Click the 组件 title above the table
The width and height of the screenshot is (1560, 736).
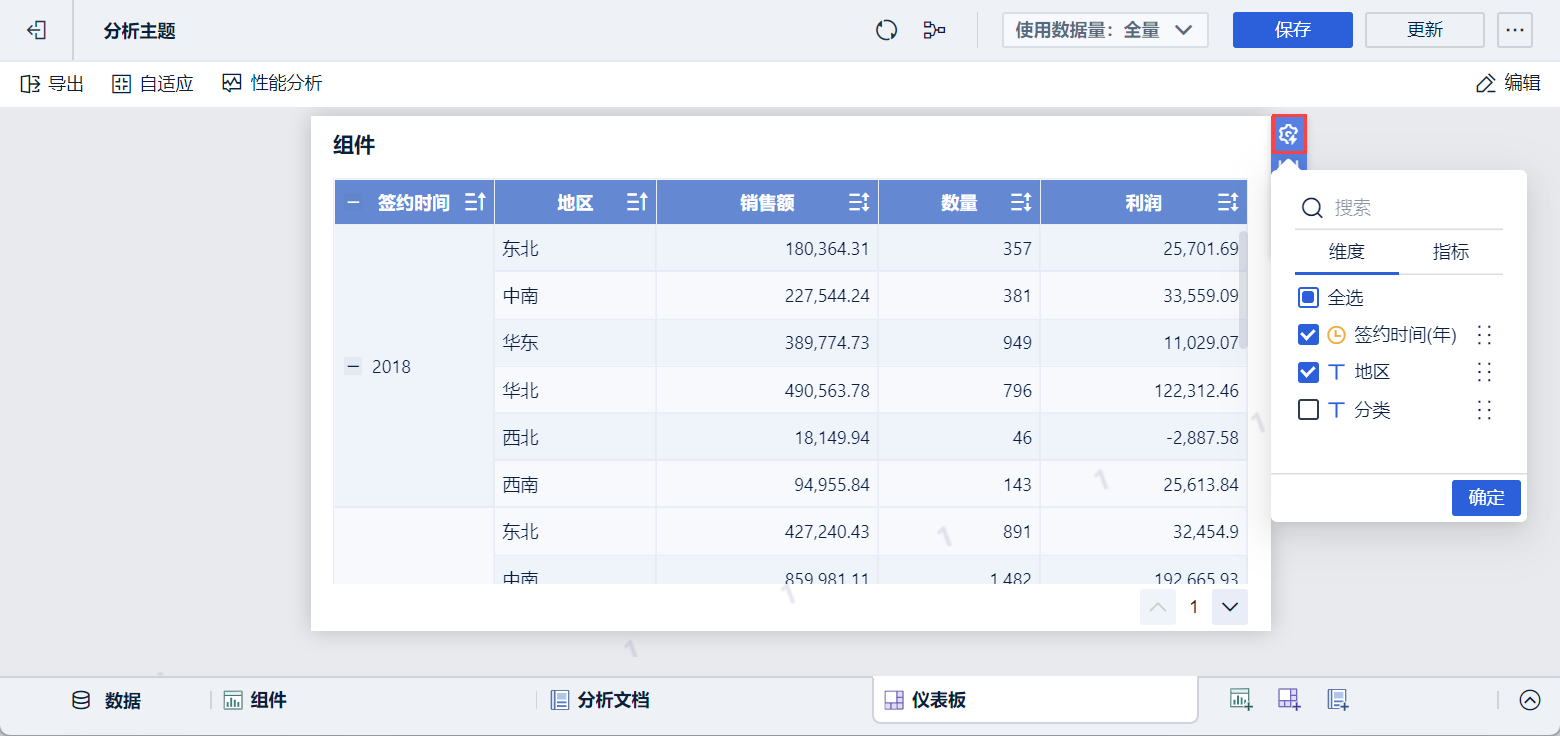354,146
